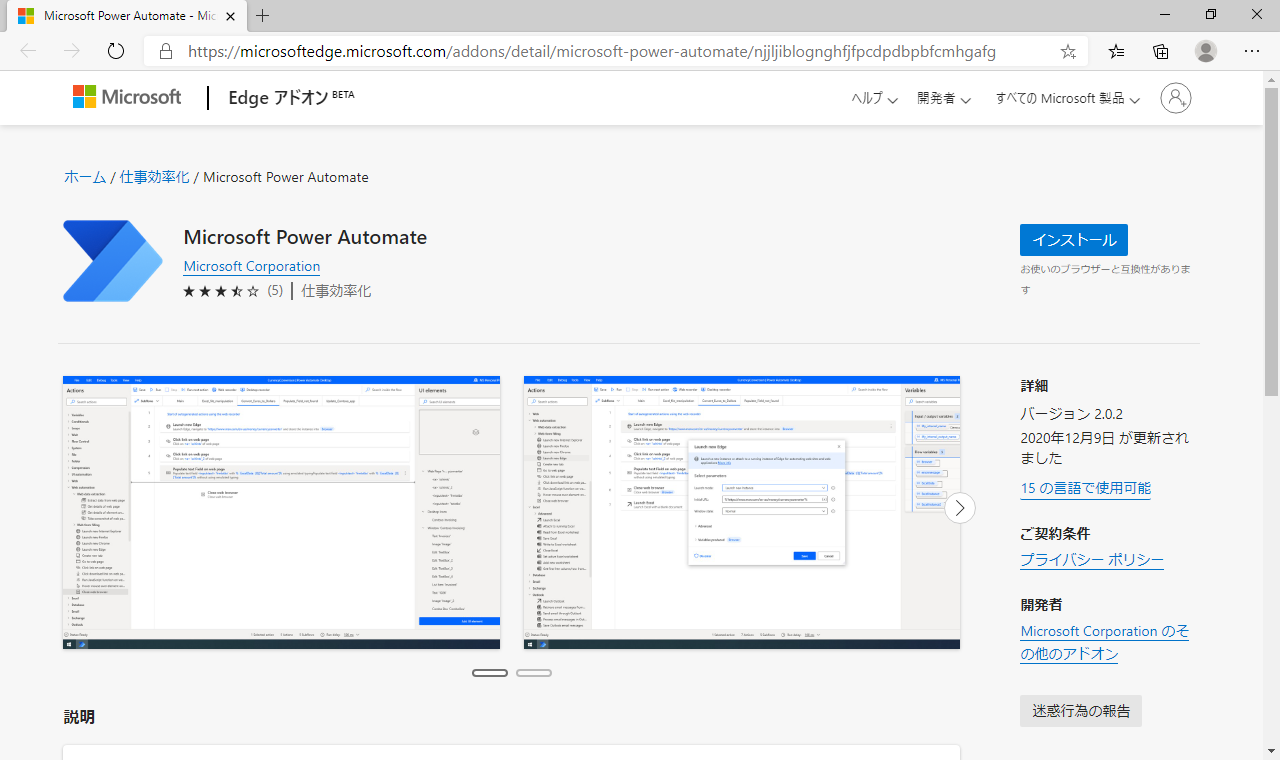The width and height of the screenshot is (1280, 760).
Task: Expand すべての Microsoft 製品 menu
Action: point(1068,98)
